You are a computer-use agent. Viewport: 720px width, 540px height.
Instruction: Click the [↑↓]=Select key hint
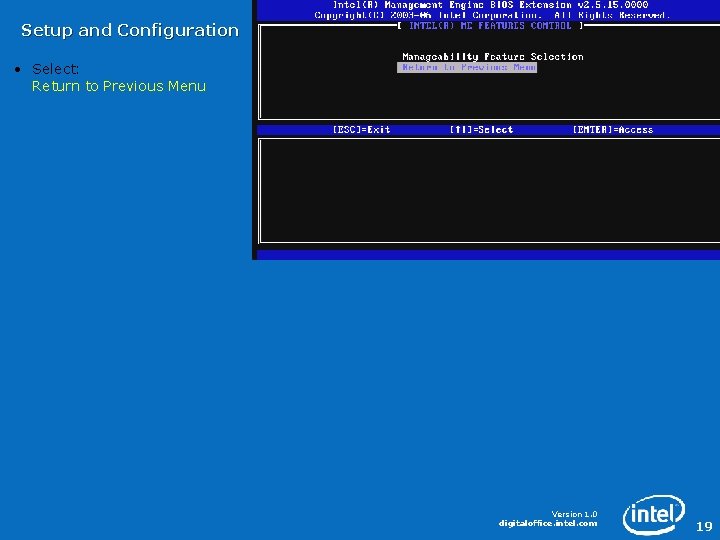point(481,129)
